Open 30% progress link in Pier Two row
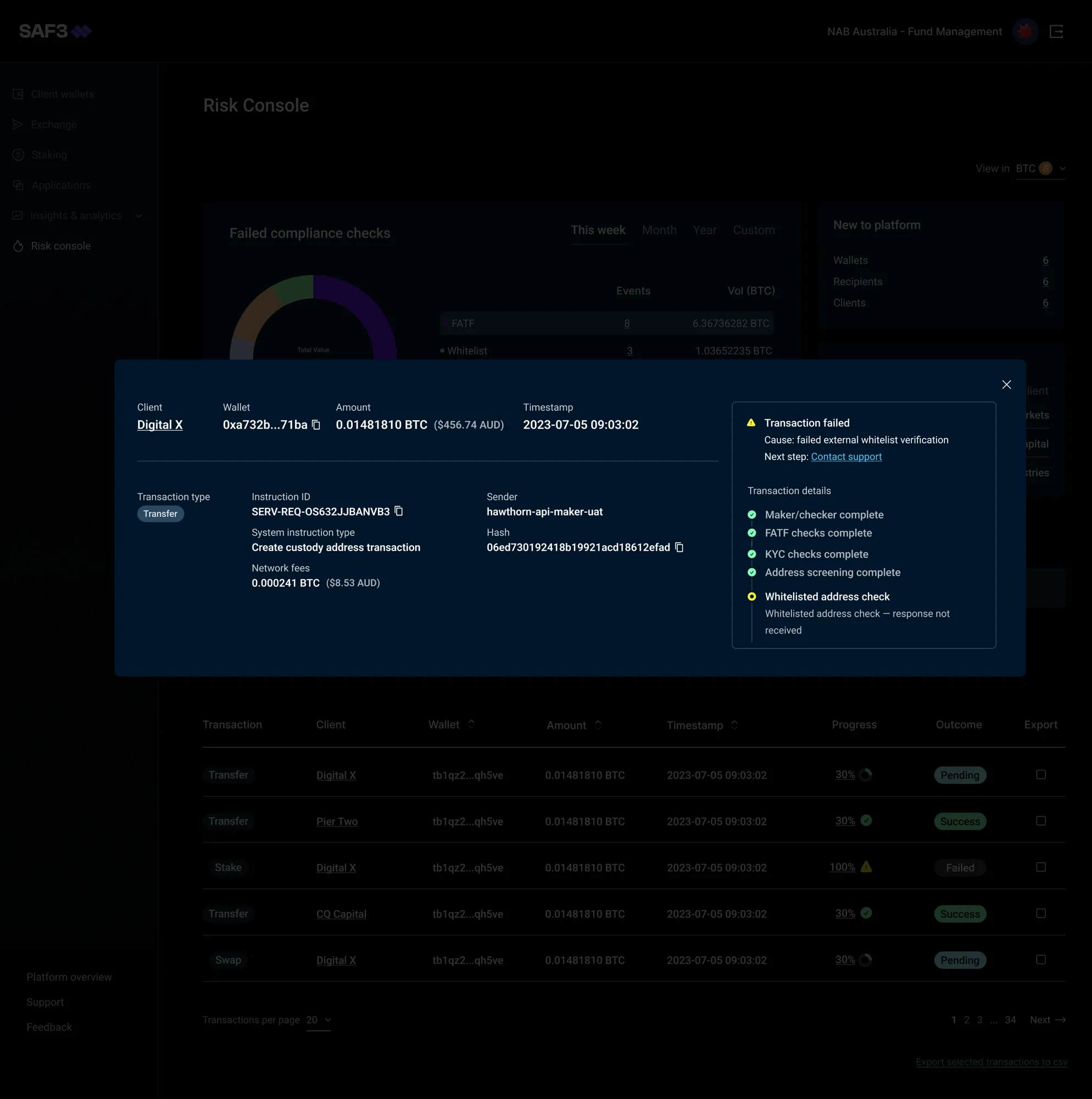1092x1099 pixels. pos(845,821)
